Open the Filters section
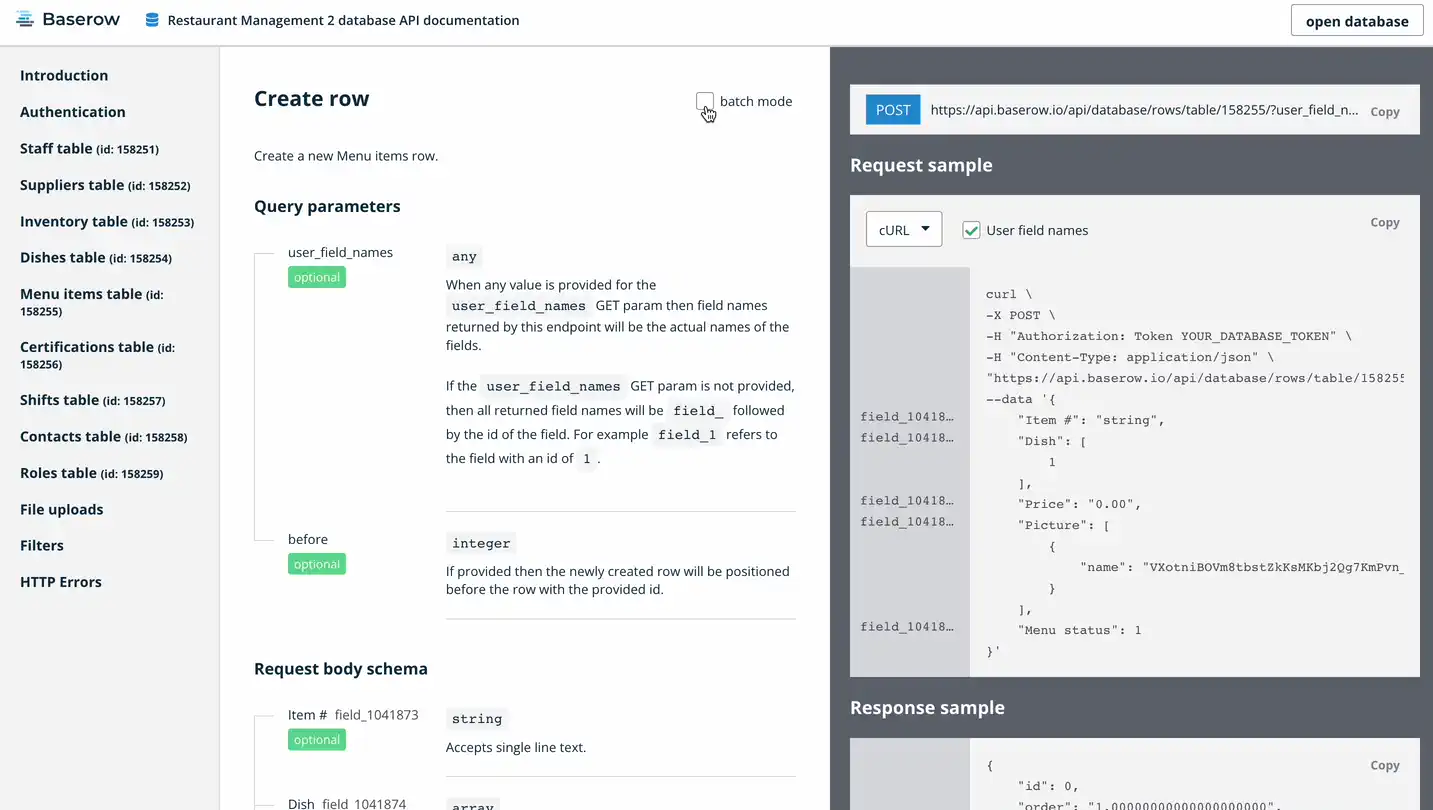Screen dimensions: 1433x810 pos(42,546)
